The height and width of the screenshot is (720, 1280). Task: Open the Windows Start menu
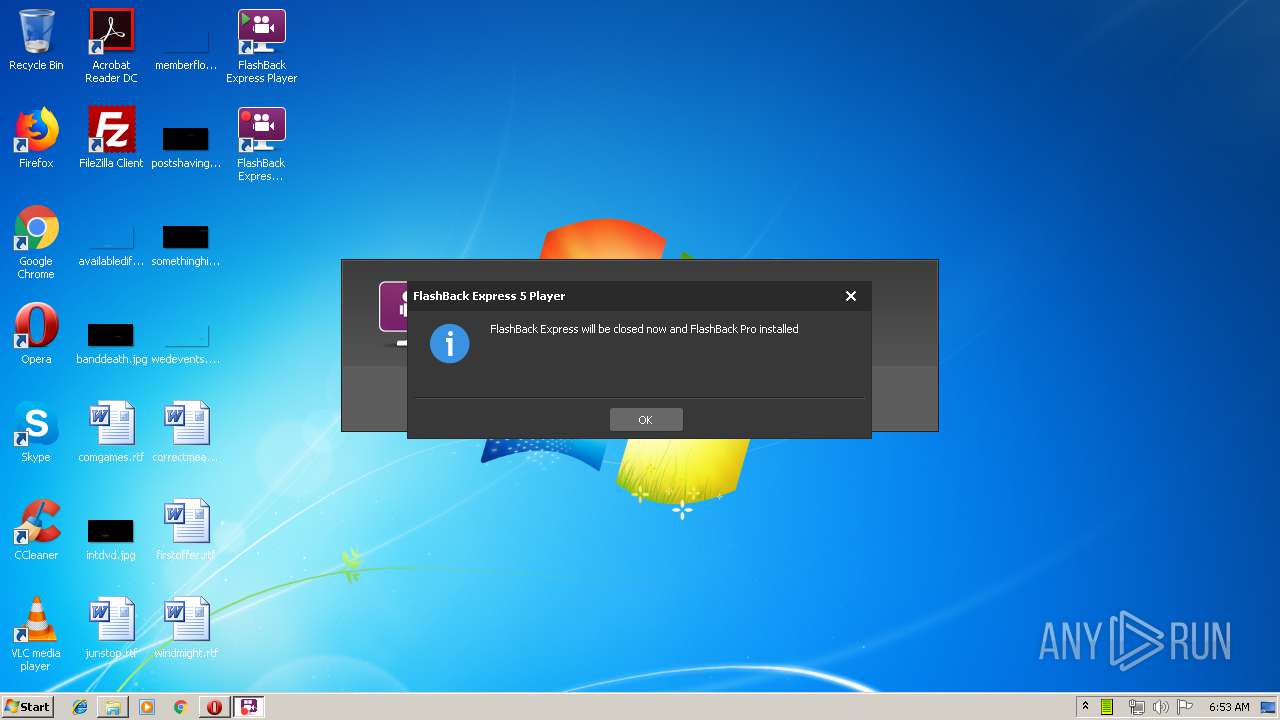pyautogui.click(x=28, y=706)
